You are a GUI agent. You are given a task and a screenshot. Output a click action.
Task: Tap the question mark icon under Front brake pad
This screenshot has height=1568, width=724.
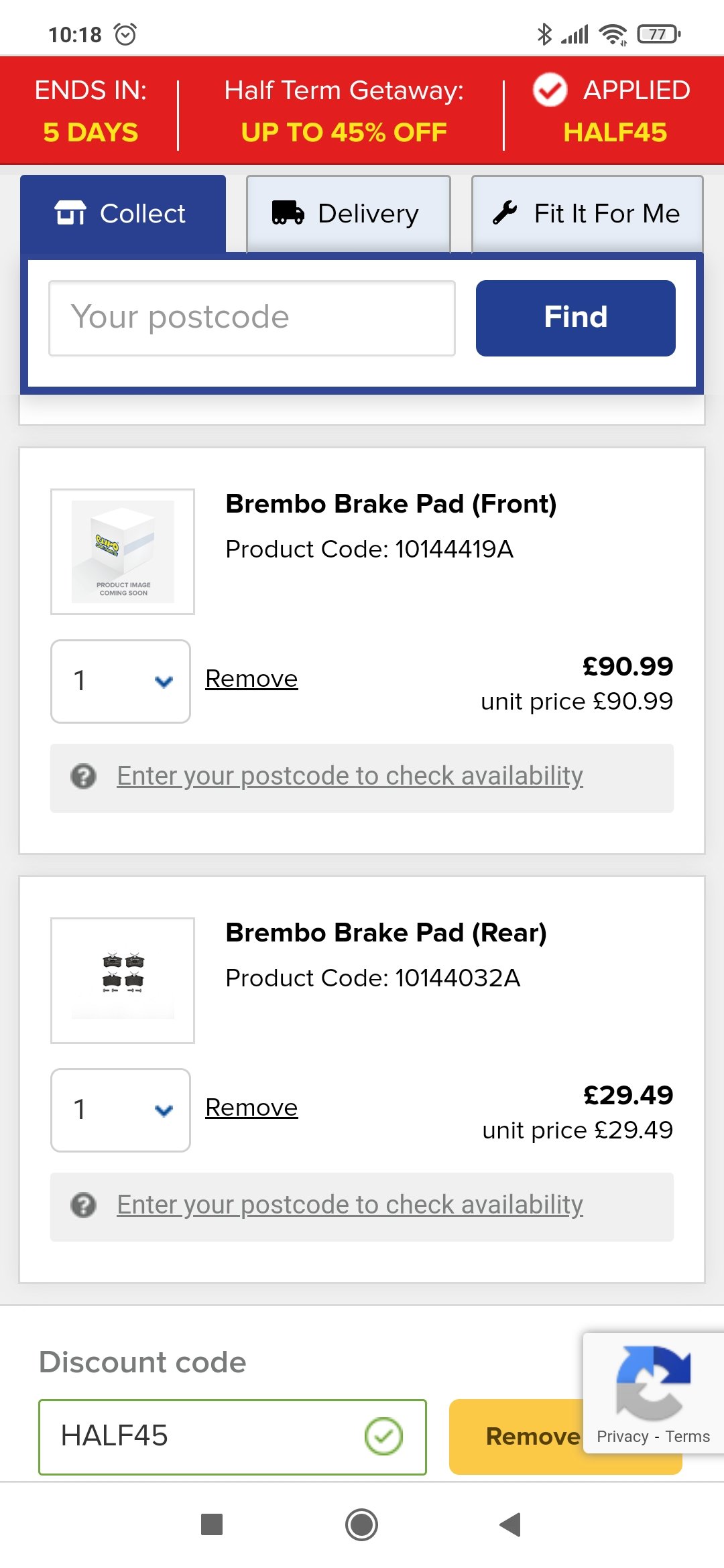83,777
